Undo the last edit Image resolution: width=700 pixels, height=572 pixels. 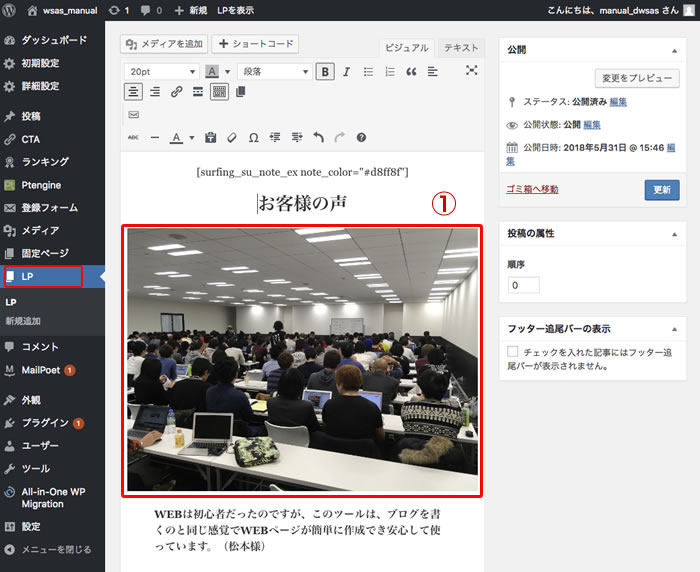[x=318, y=137]
